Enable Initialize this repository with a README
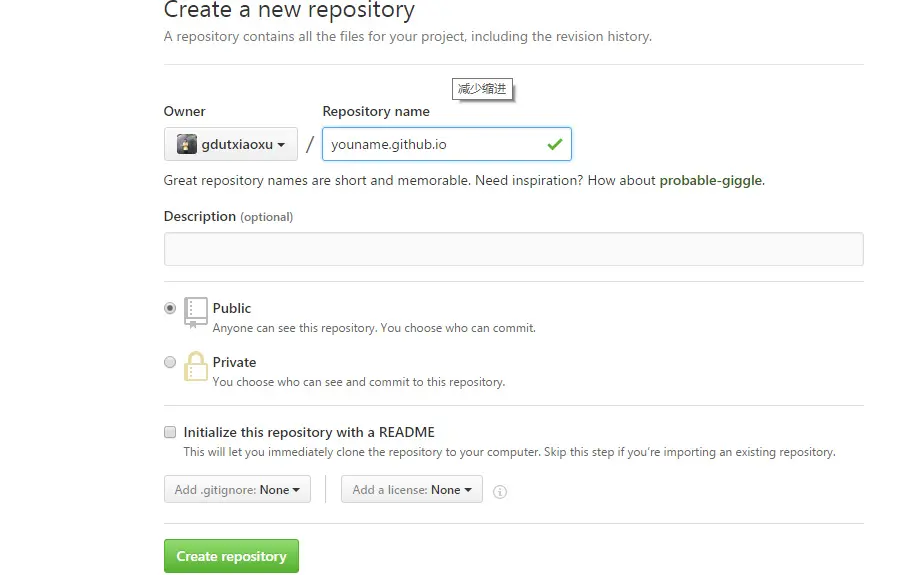Image resolution: width=904 pixels, height=575 pixels. [x=170, y=432]
